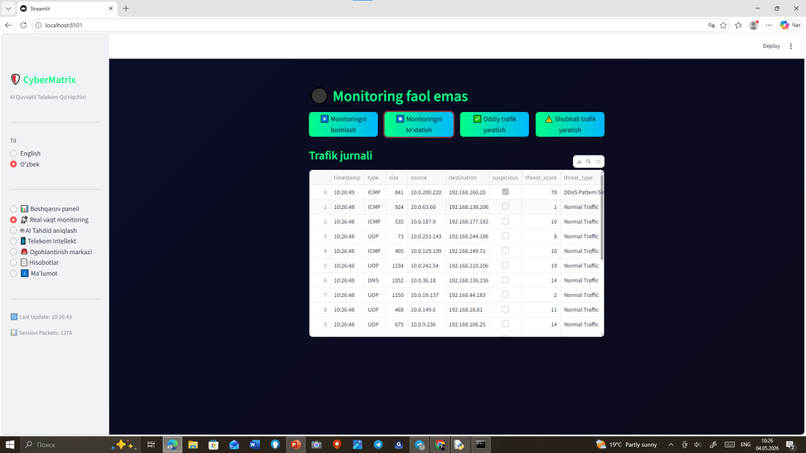Select Ma'lumot page radio
Image resolution: width=806 pixels, height=453 pixels.
(x=13, y=273)
